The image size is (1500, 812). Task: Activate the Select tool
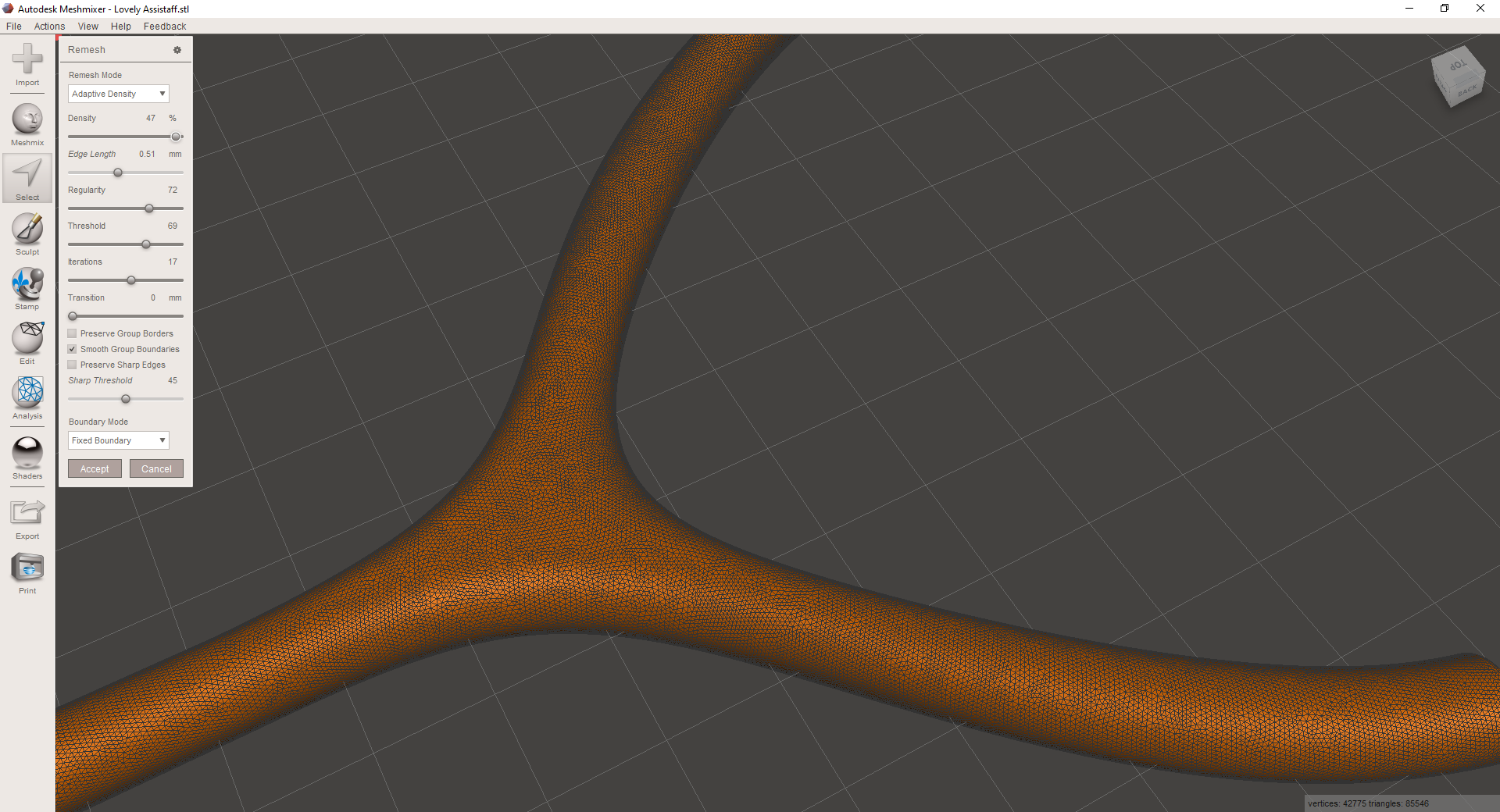pos(27,179)
